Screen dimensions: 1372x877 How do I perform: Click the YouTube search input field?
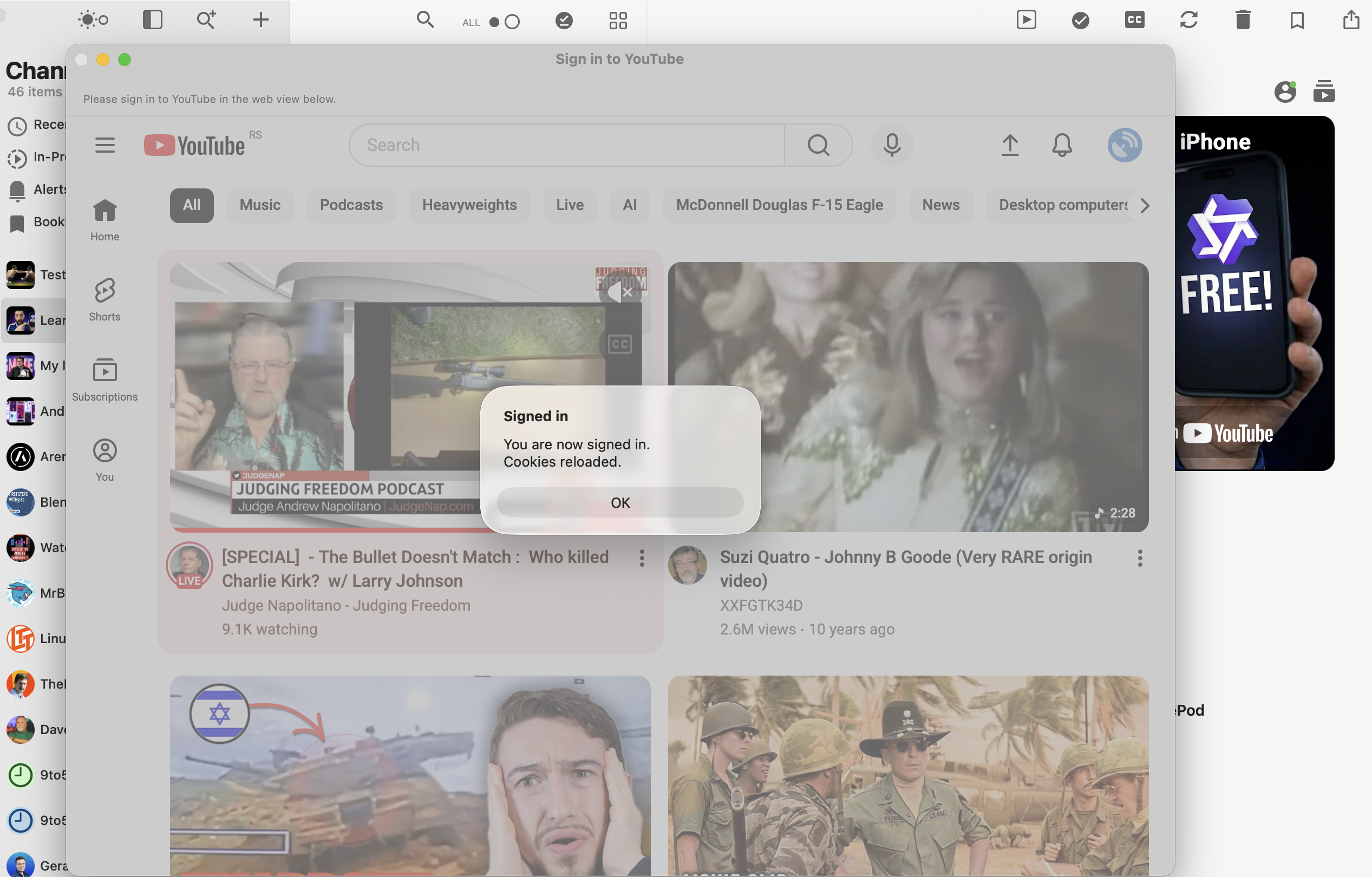pyautogui.click(x=567, y=145)
